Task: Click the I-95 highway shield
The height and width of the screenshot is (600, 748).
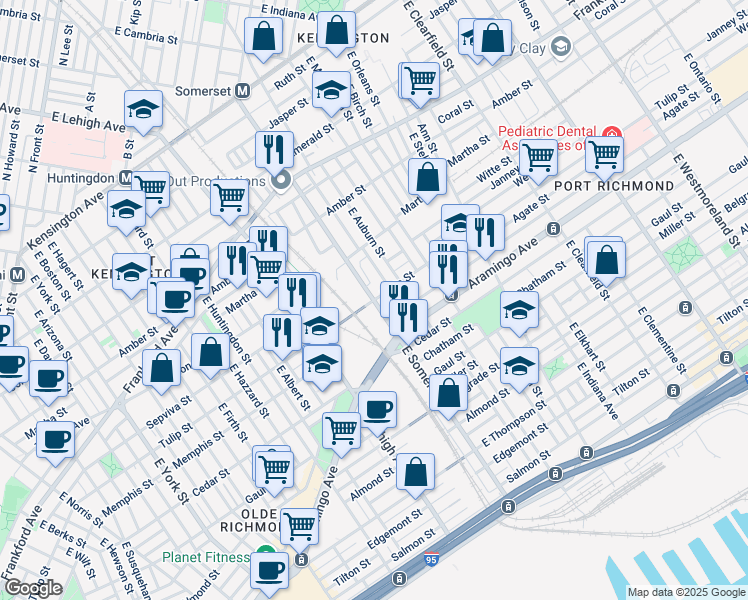Action: coord(431,559)
